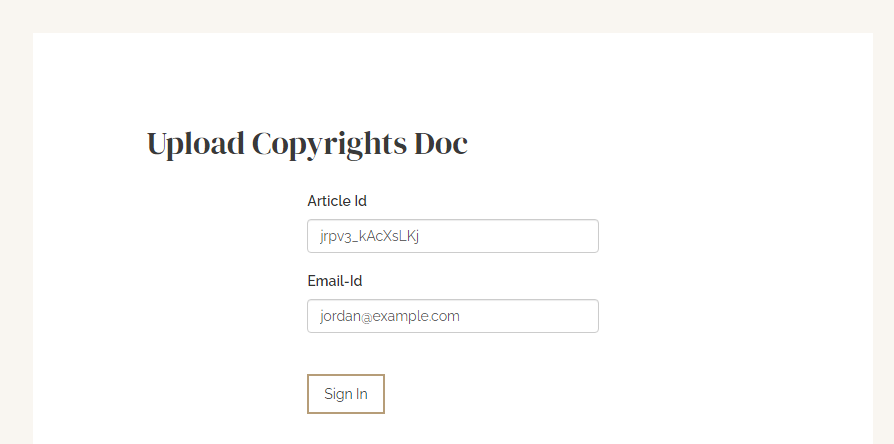This screenshot has height=444, width=894.
Task: Click the Upload Copyrights Doc heading
Action: tap(307, 144)
